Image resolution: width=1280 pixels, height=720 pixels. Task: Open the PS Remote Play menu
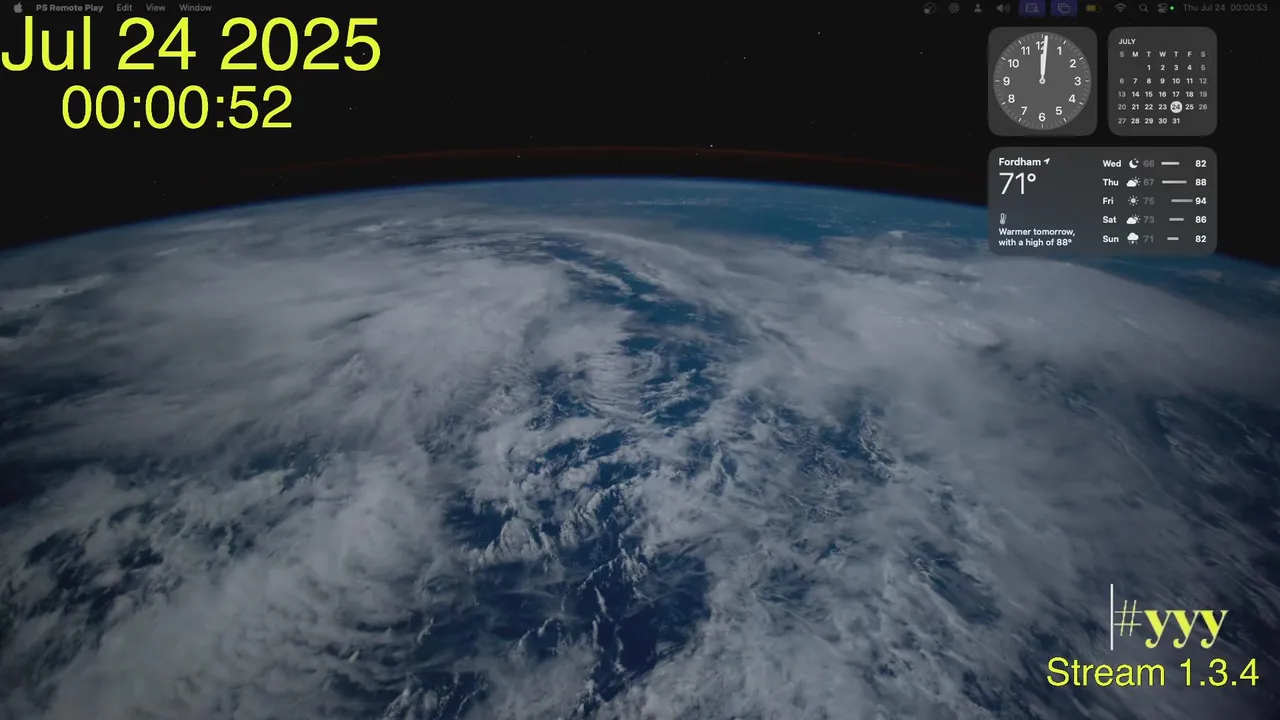(69, 7)
